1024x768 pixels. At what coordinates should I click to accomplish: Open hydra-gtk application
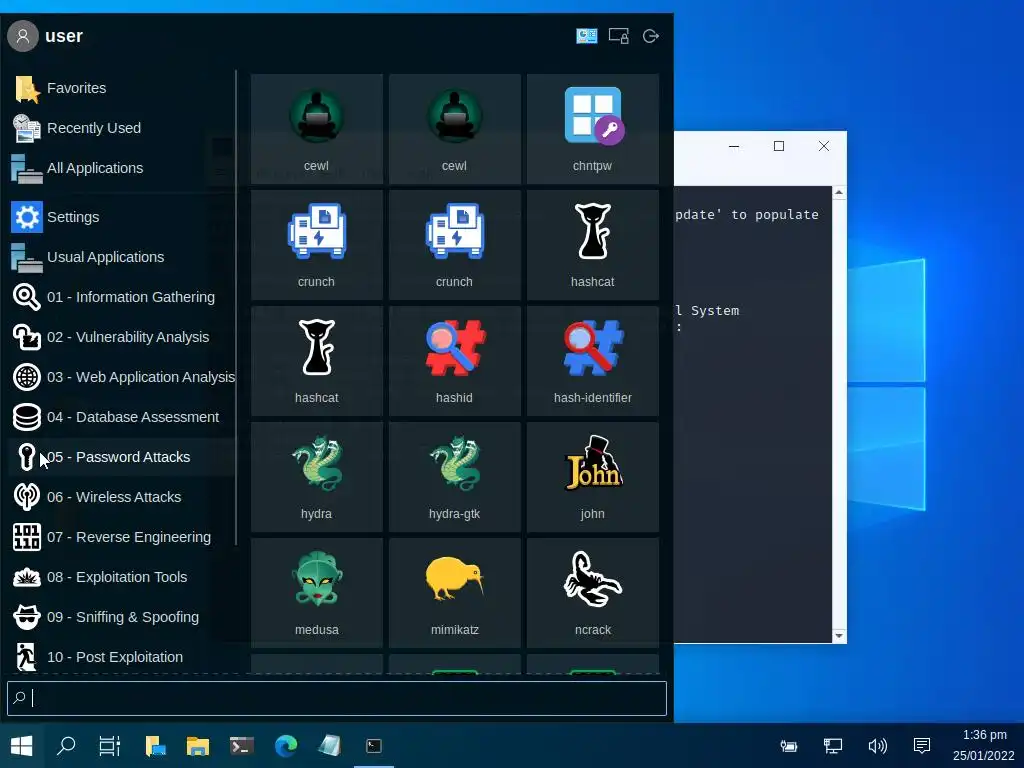pyautogui.click(x=455, y=477)
